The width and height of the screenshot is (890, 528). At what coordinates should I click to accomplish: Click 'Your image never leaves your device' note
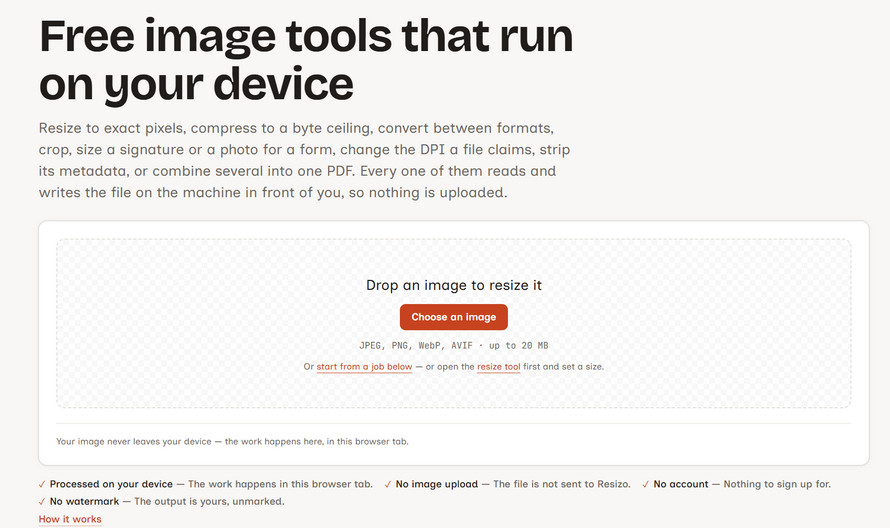232,441
